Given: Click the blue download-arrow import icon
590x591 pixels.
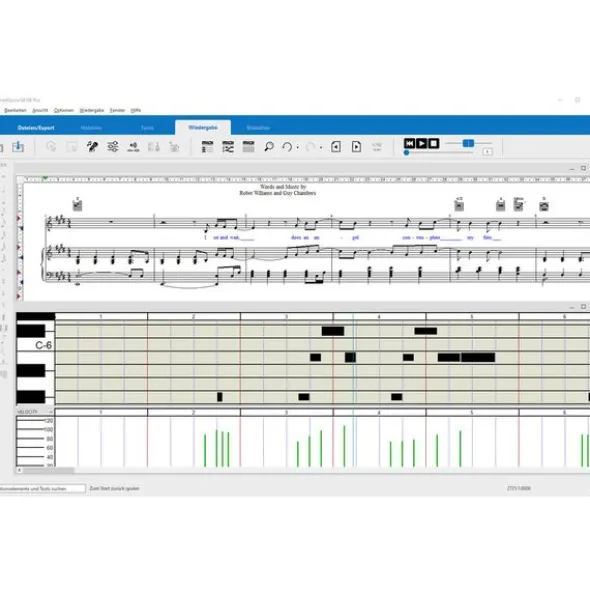Looking at the screenshot, I should tap(18, 146).
